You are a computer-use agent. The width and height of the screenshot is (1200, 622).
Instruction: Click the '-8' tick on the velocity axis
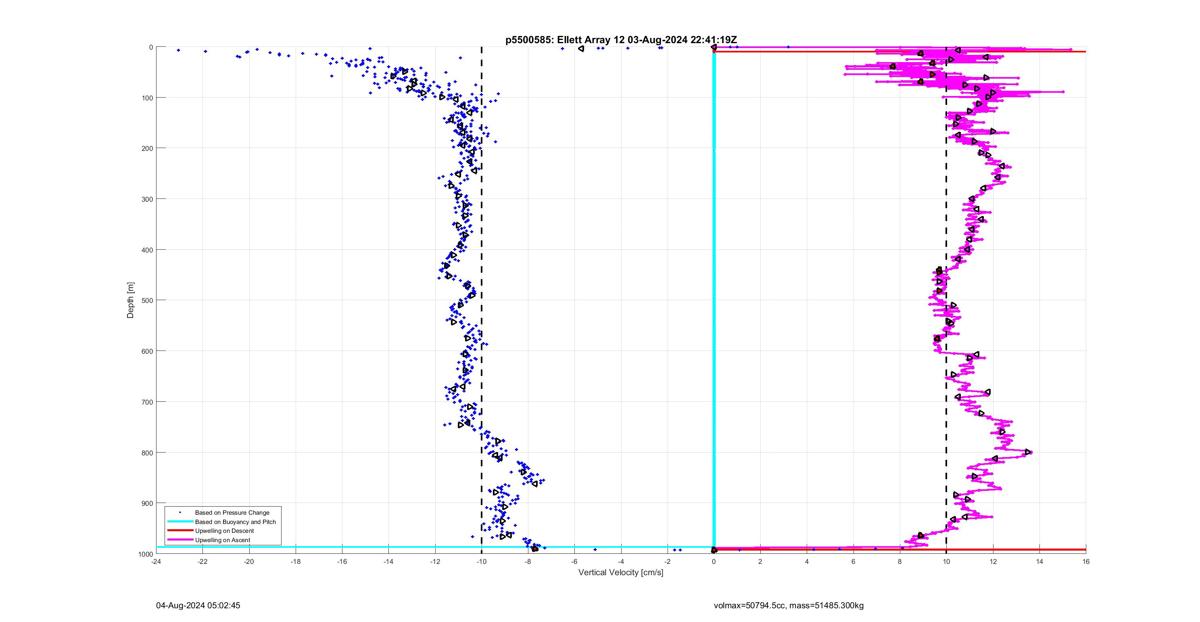528,561
